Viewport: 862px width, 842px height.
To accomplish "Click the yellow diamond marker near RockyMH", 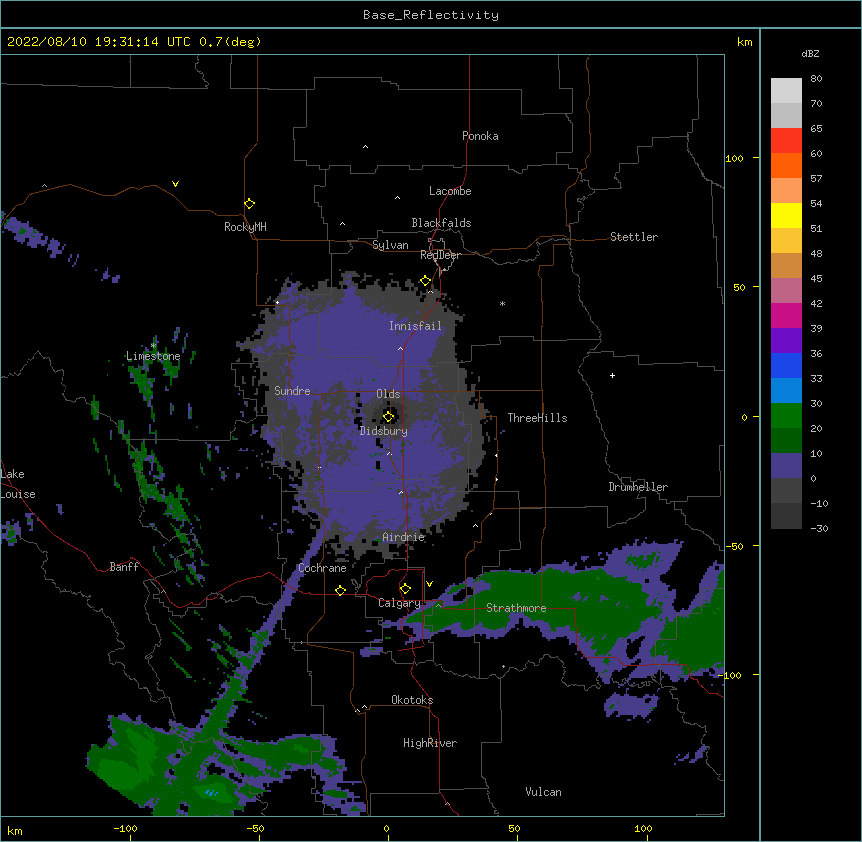I will pos(249,204).
